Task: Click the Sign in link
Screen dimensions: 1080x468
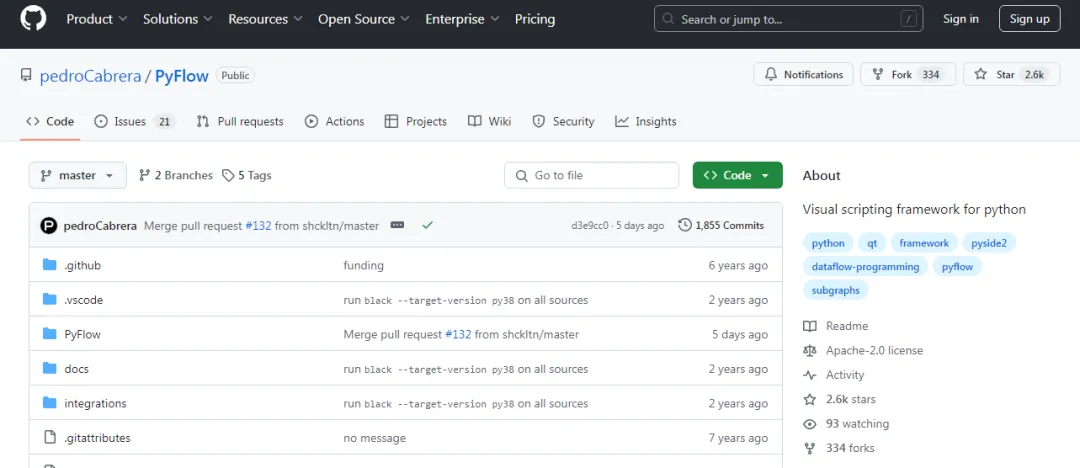Action: pos(961,19)
